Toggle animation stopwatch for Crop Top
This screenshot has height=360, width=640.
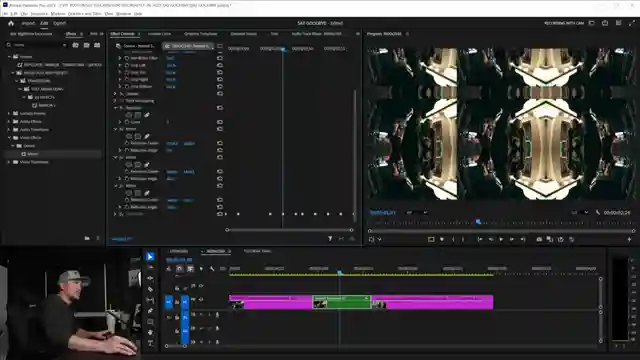[127, 72]
